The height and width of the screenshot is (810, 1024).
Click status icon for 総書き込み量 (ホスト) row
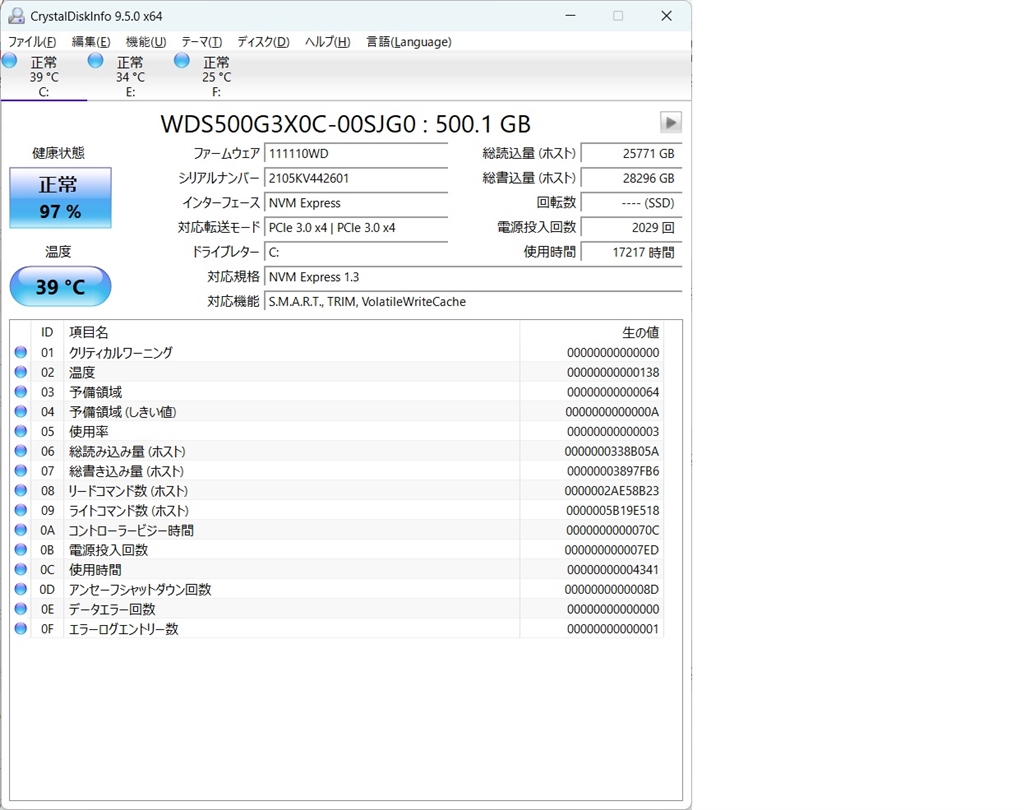21,470
